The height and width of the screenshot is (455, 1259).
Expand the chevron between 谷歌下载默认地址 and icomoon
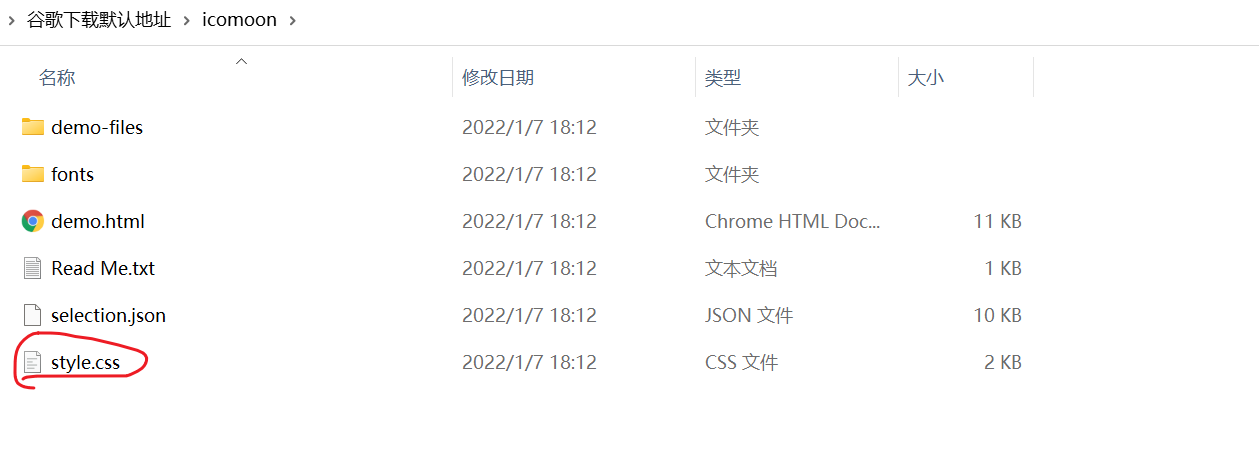pyautogui.click(x=188, y=20)
